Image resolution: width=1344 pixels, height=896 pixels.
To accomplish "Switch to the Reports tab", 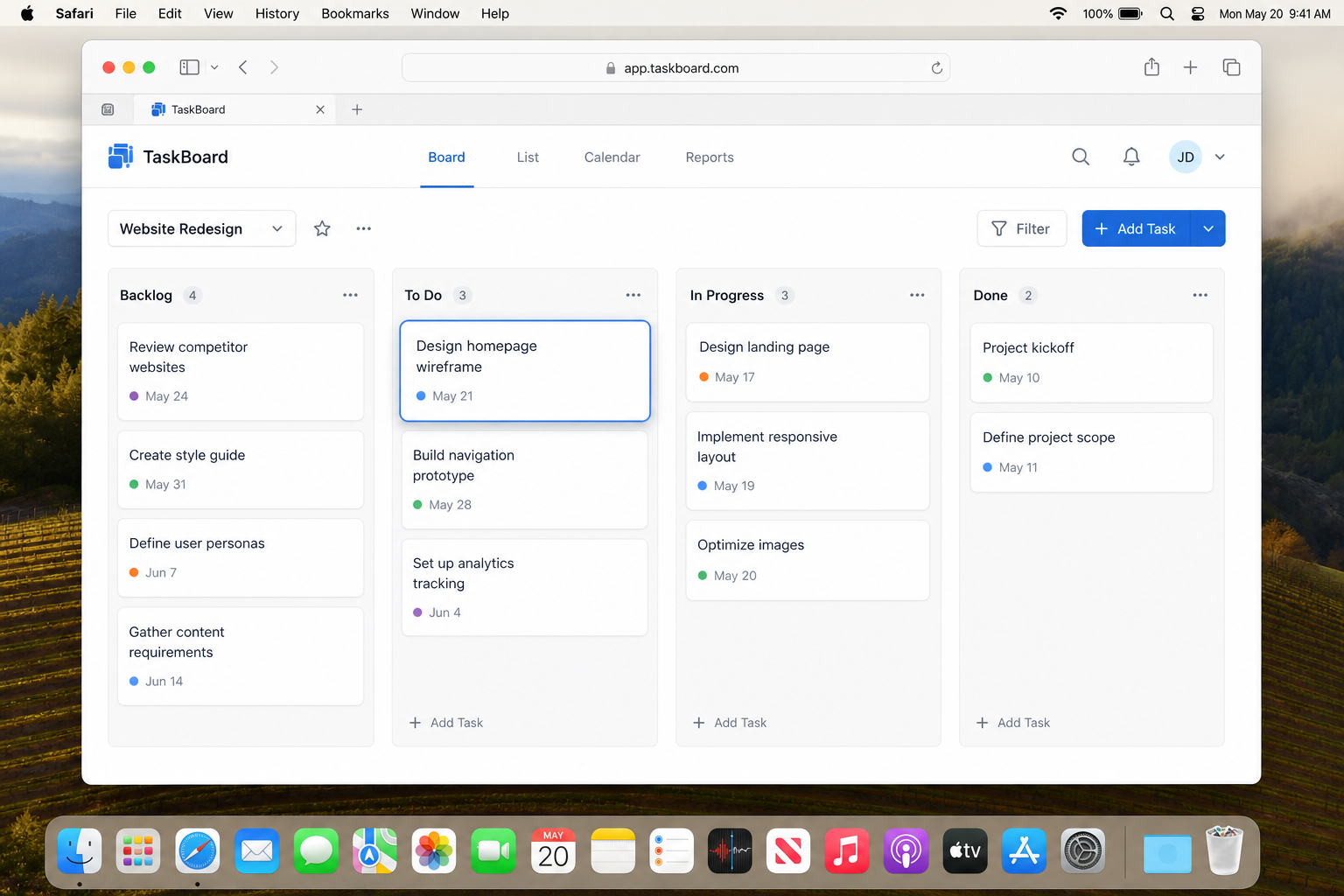I will (x=710, y=157).
